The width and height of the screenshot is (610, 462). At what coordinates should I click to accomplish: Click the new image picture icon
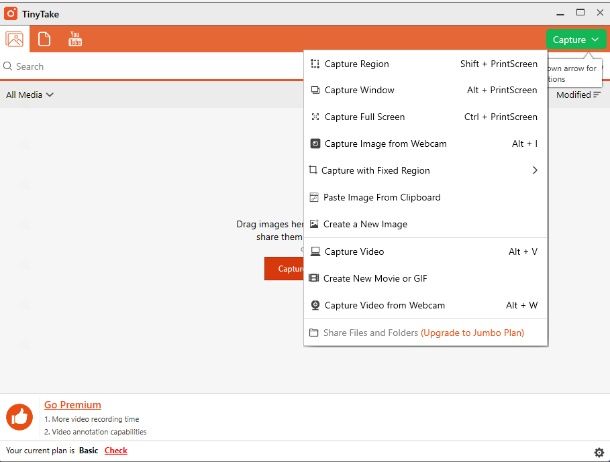pyautogui.click(x=314, y=224)
